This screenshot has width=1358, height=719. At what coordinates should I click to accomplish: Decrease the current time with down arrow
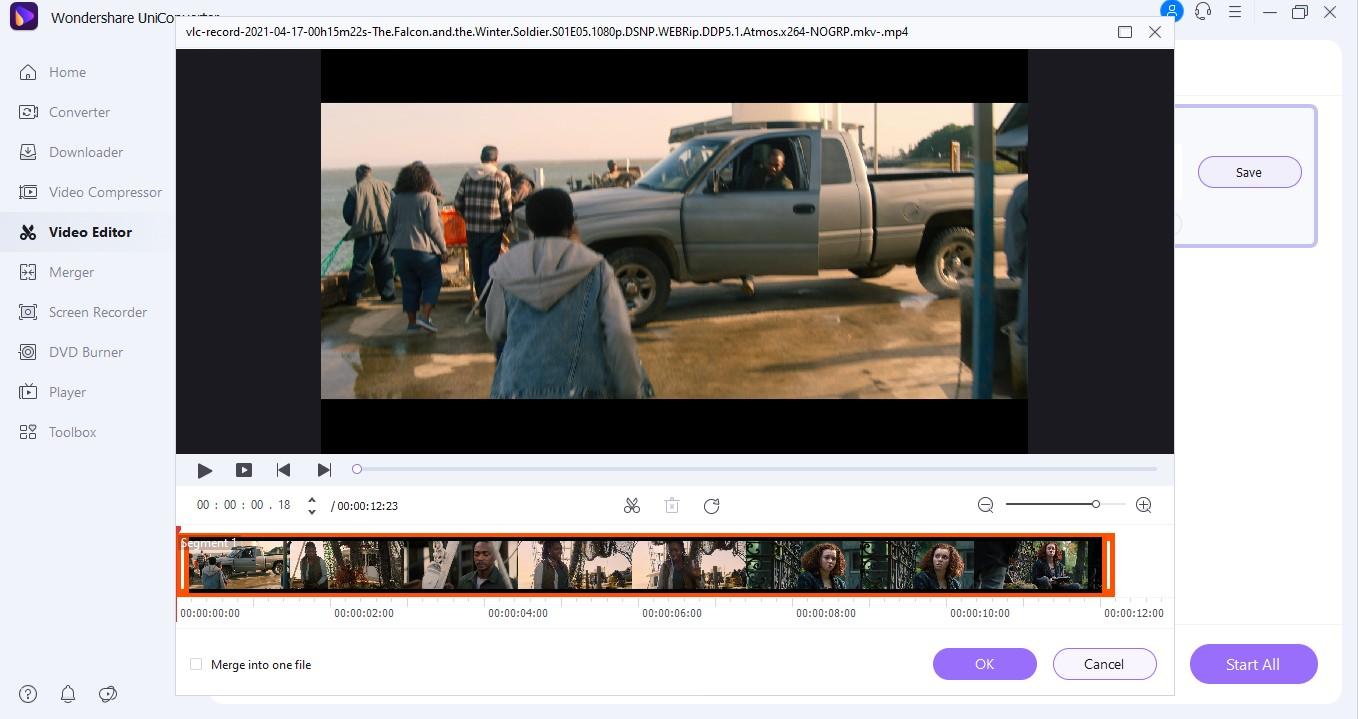pyautogui.click(x=312, y=512)
